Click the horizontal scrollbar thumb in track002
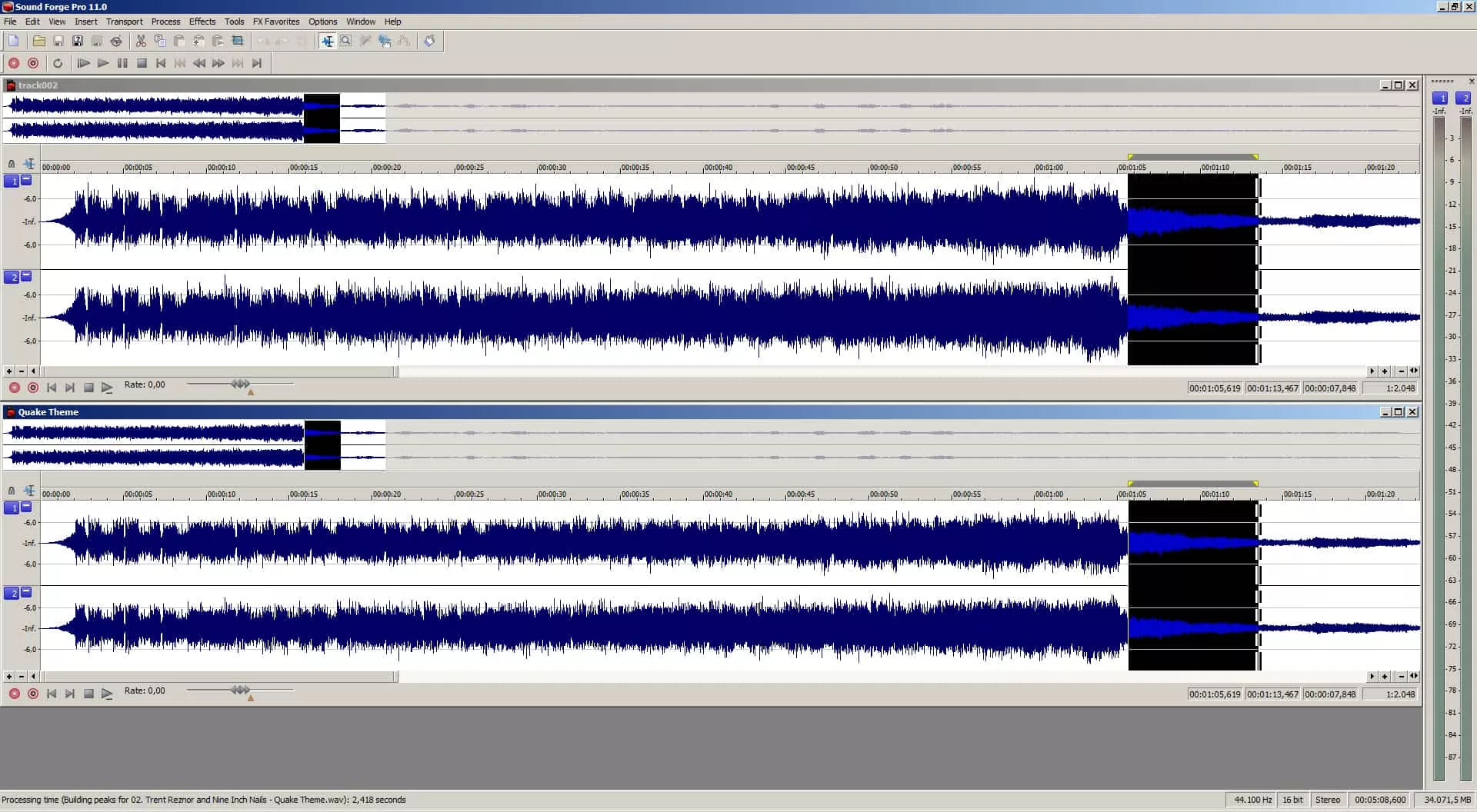 point(220,371)
